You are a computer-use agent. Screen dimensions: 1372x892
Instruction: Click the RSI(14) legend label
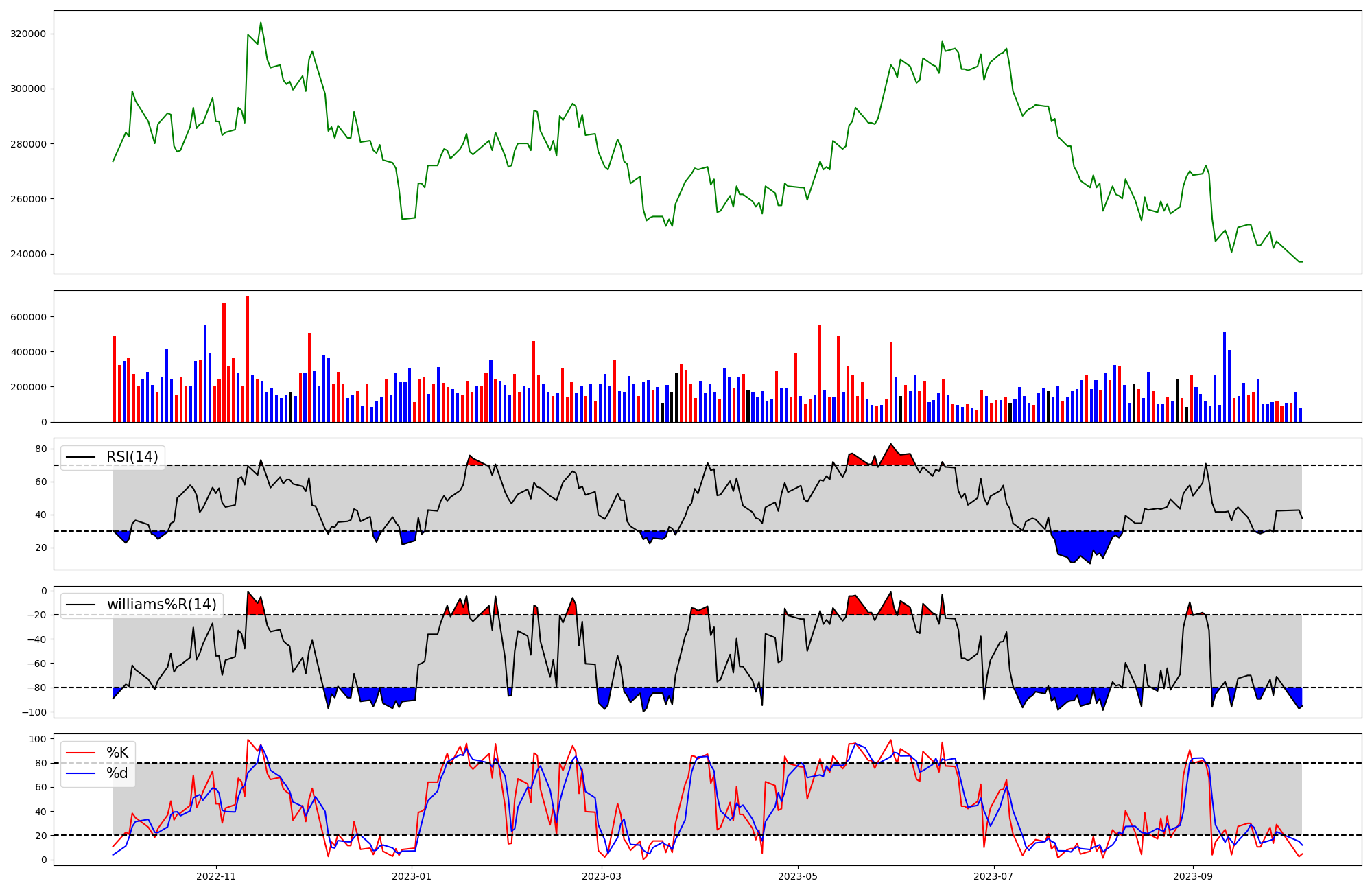tap(132, 457)
